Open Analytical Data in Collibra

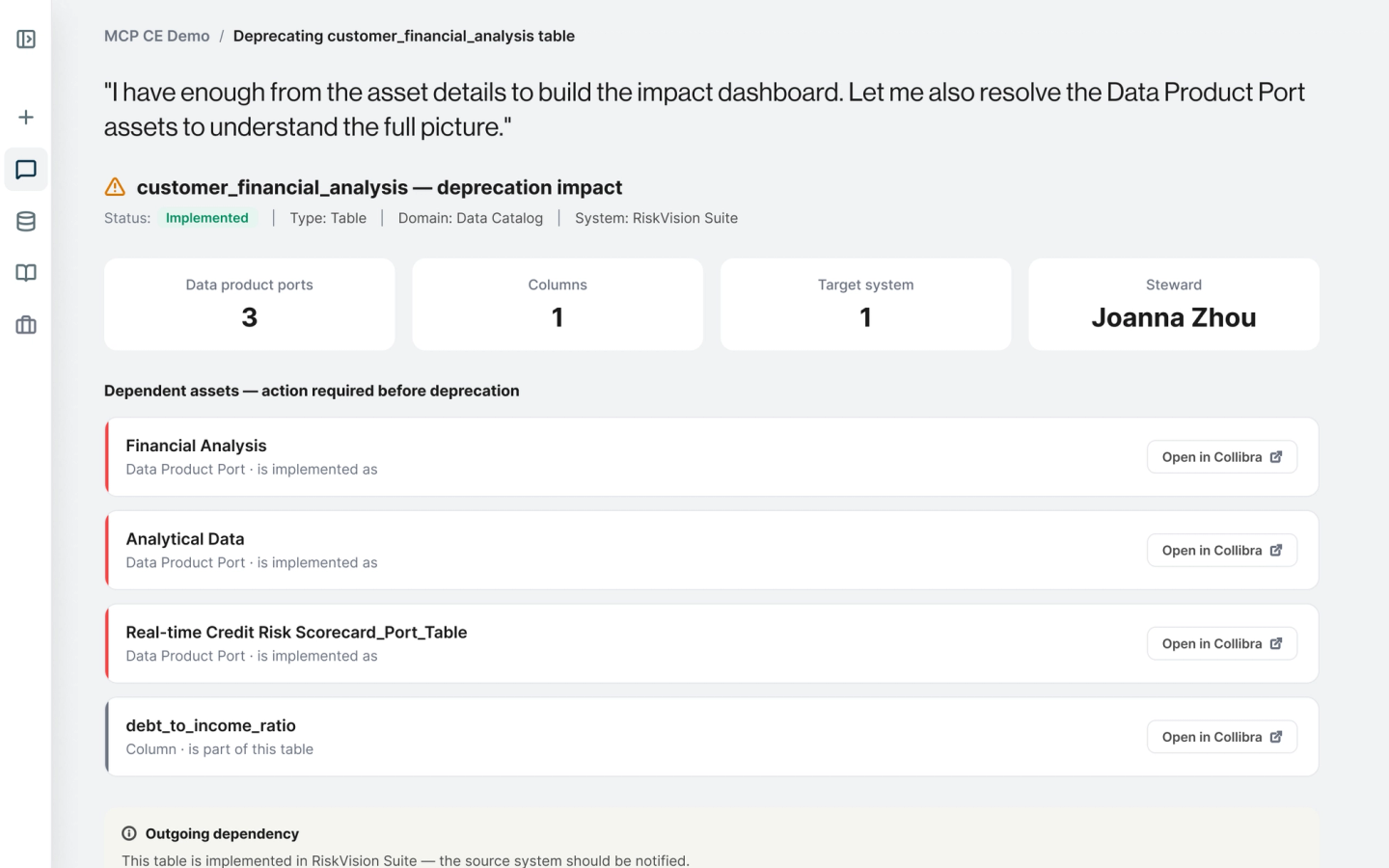[1221, 551]
